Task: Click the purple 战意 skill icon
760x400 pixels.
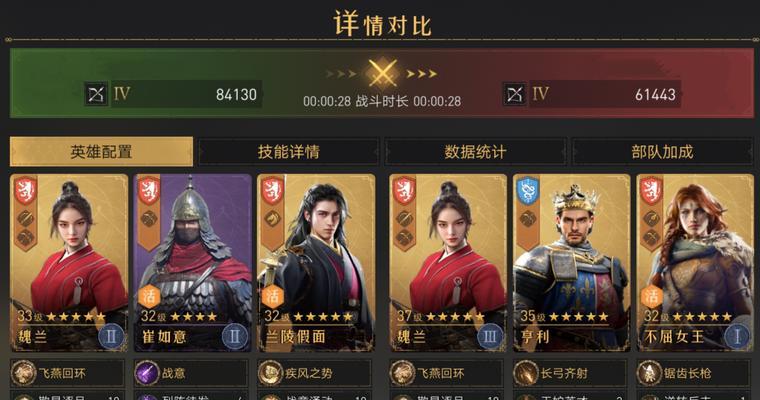Action: (147, 373)
